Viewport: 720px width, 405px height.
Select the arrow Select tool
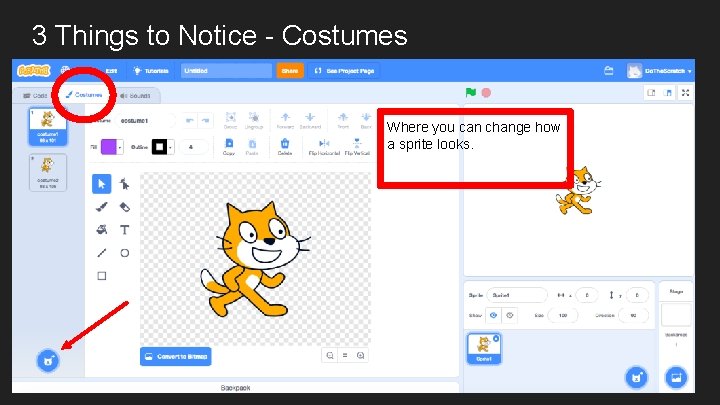click(101, 184)
